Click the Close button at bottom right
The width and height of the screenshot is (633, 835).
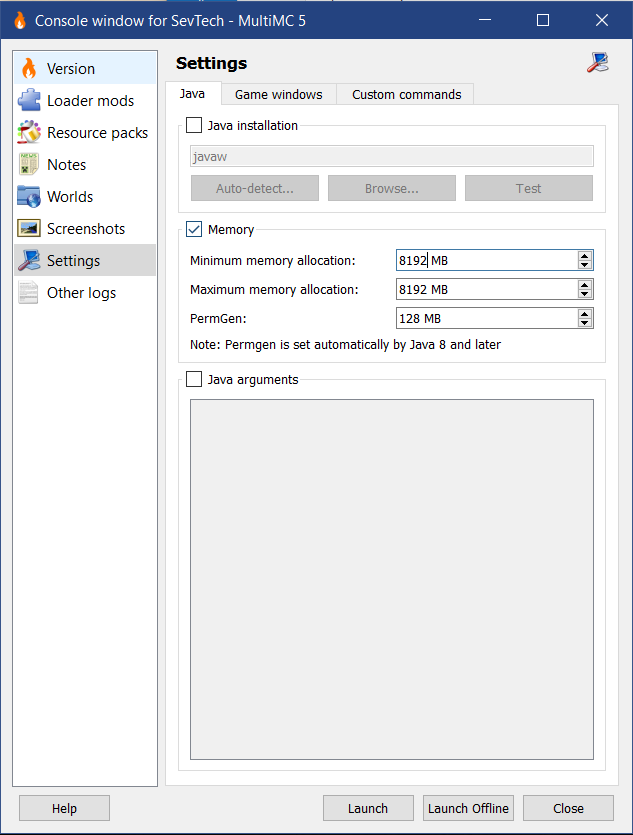568,808
